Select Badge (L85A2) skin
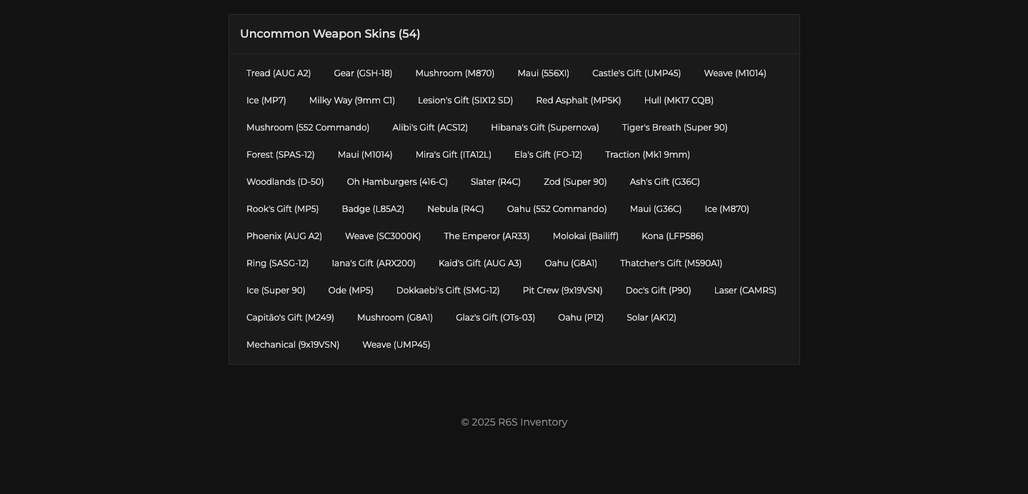1028x494 pixels. [x=373, y=209]
